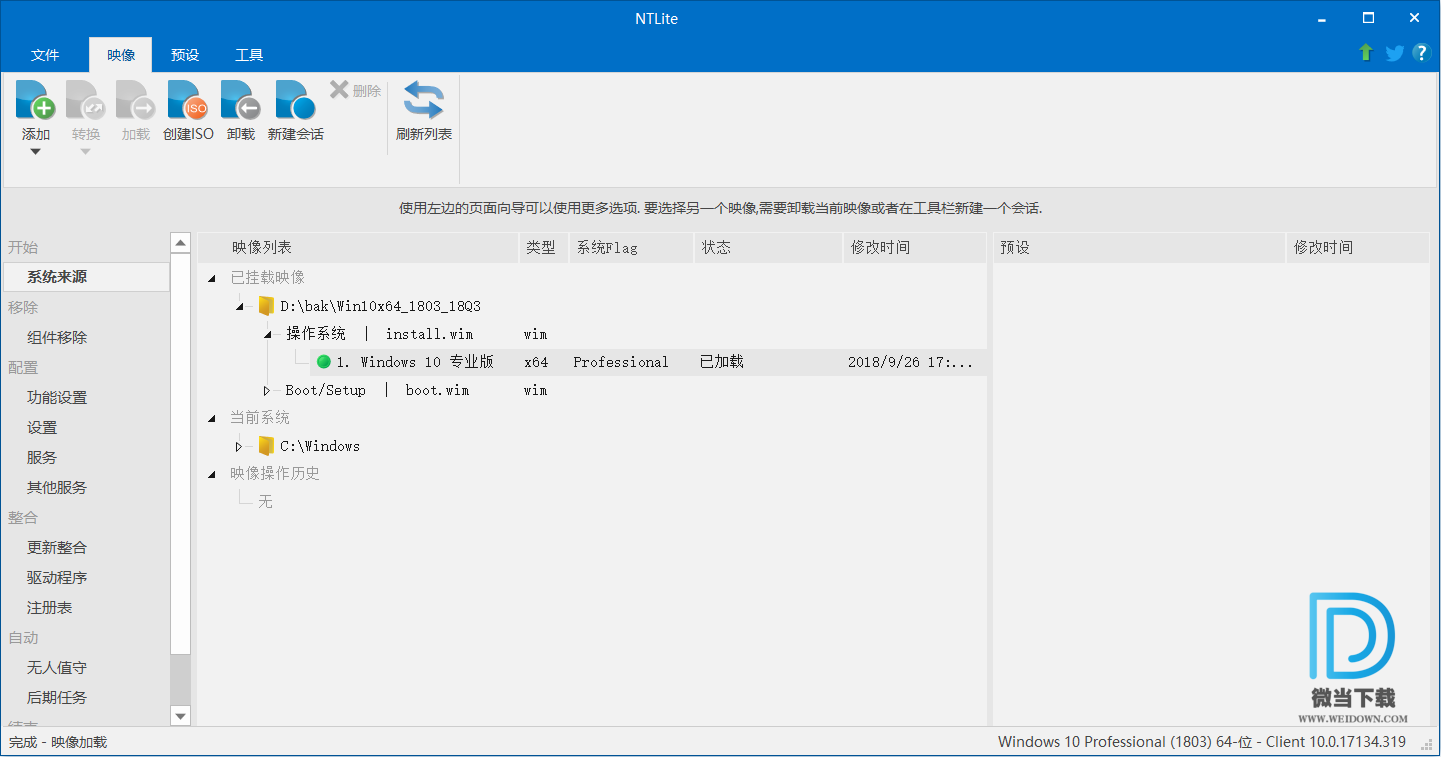Image resolution: width=1441 pixels, height=757 pixels.
Task: Select the boot.wim row
Action: click(592, 390)
